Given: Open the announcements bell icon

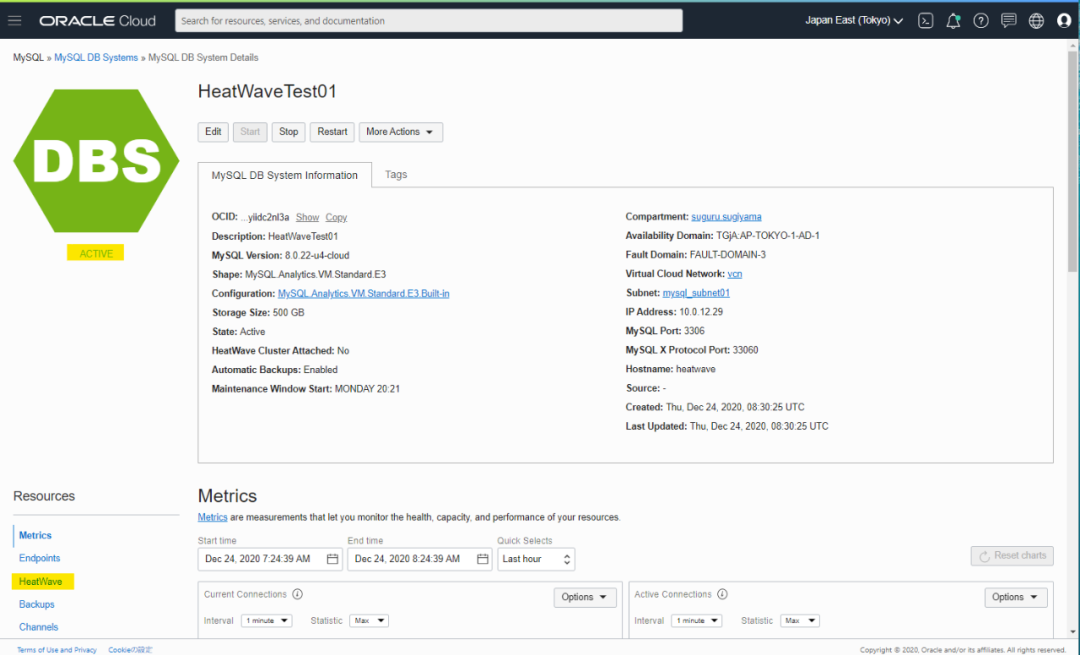Looking at the screenshot, I should coord(953,21).
